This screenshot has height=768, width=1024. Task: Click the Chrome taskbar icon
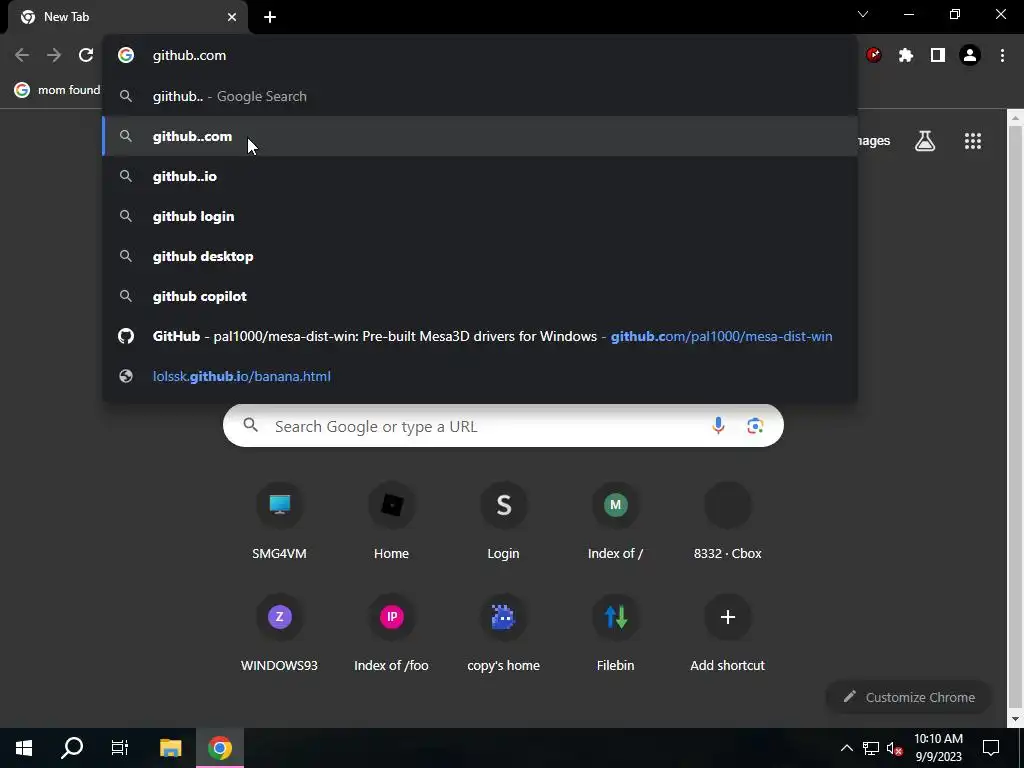coord(220,748)
